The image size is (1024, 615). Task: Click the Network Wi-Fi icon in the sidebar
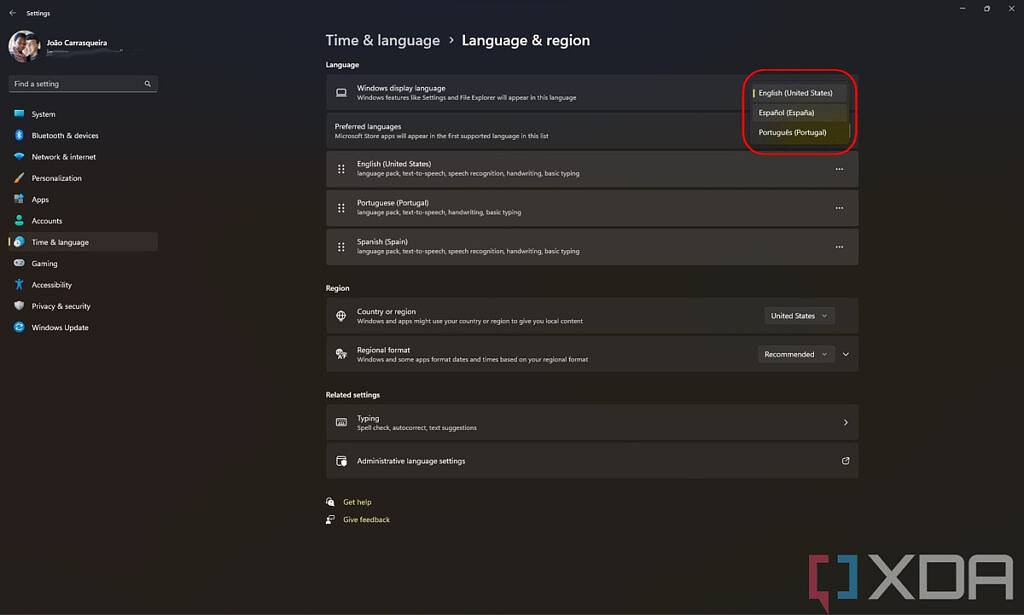click(x=19, y=157)
